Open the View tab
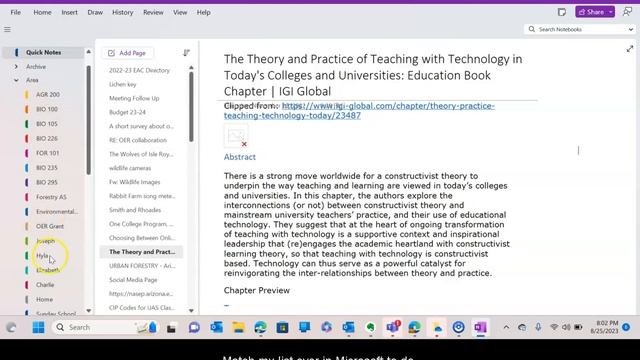 click(x=180, y=12)
